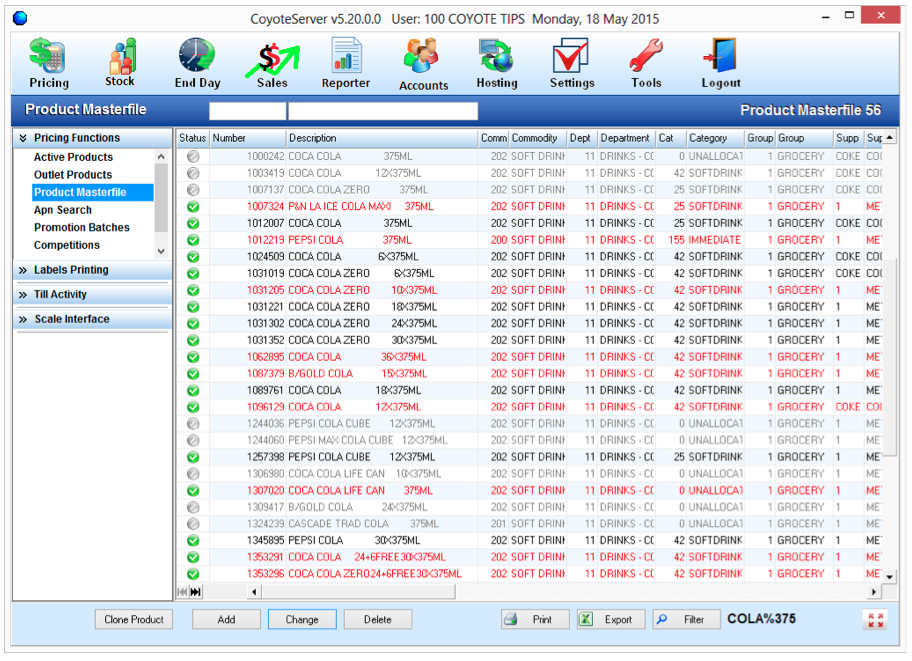912x661 pixels.
Task: Sort by the Number column header
Action: 248,138
